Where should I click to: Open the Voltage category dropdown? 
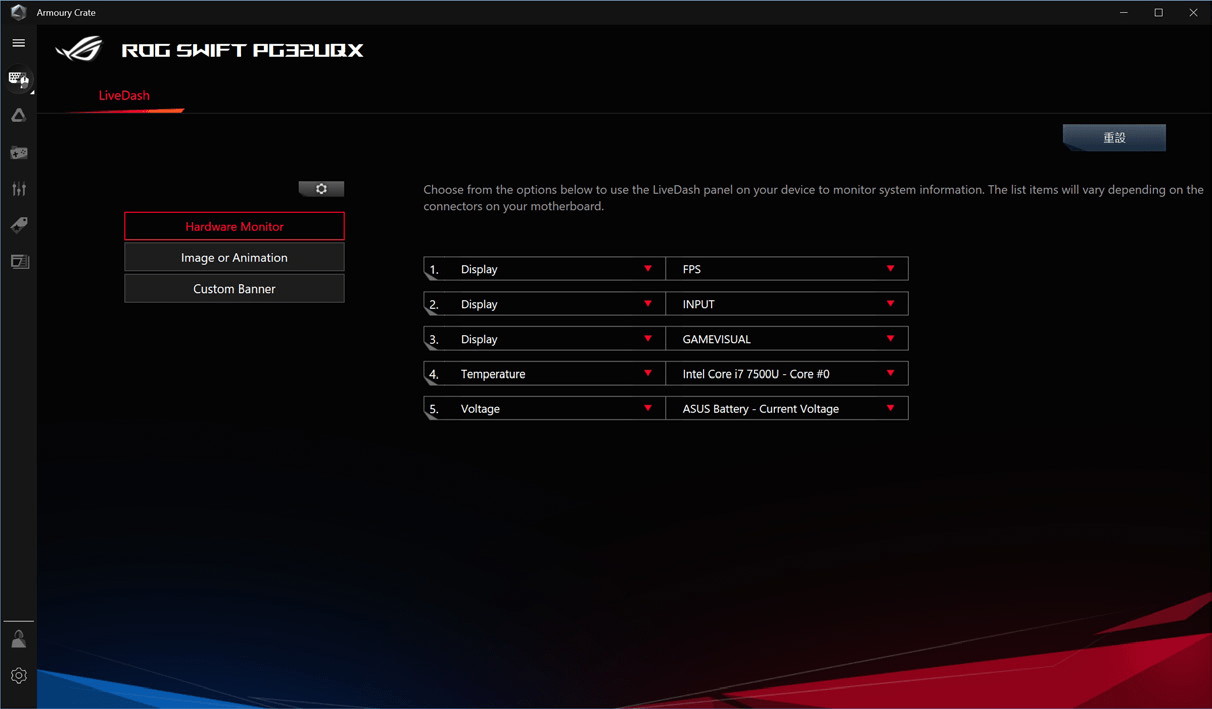point(545,409)
